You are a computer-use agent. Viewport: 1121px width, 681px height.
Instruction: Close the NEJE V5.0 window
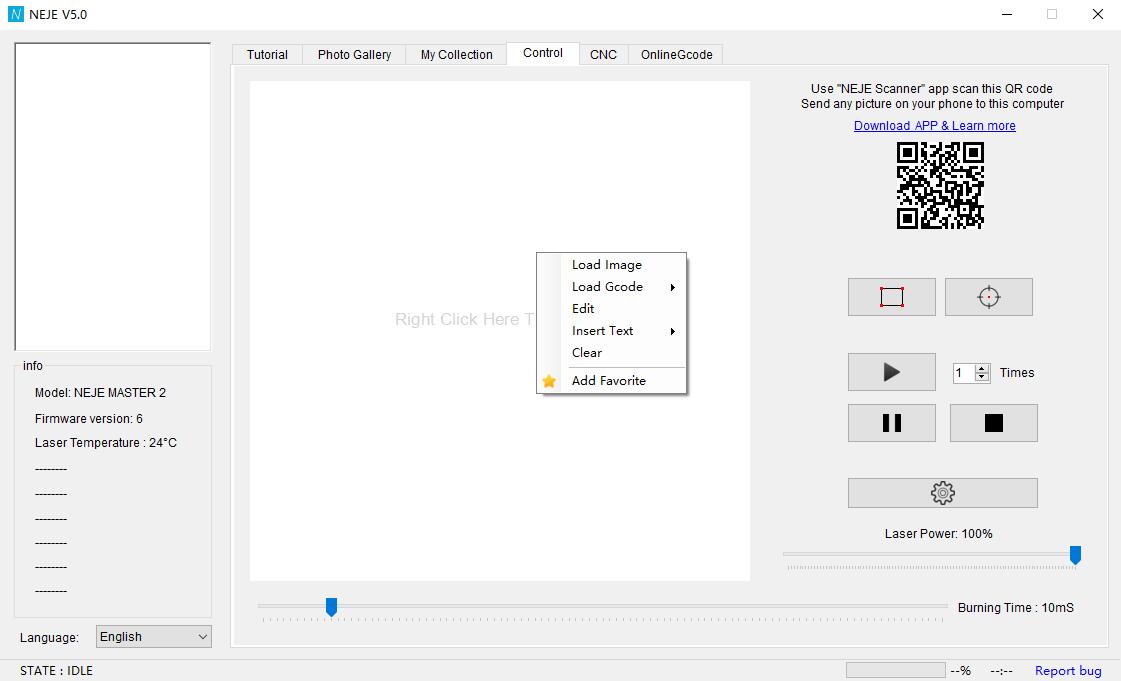coord(1097,14)
